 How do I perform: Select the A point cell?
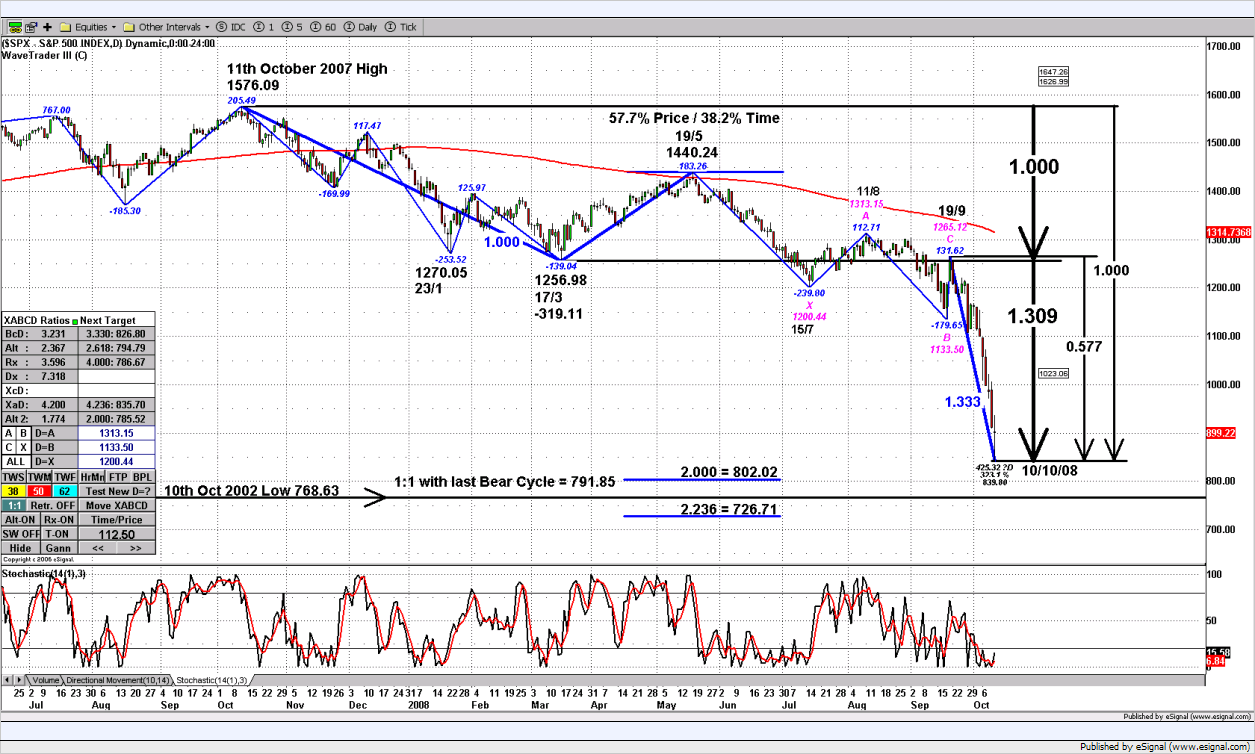pos(9,433)
